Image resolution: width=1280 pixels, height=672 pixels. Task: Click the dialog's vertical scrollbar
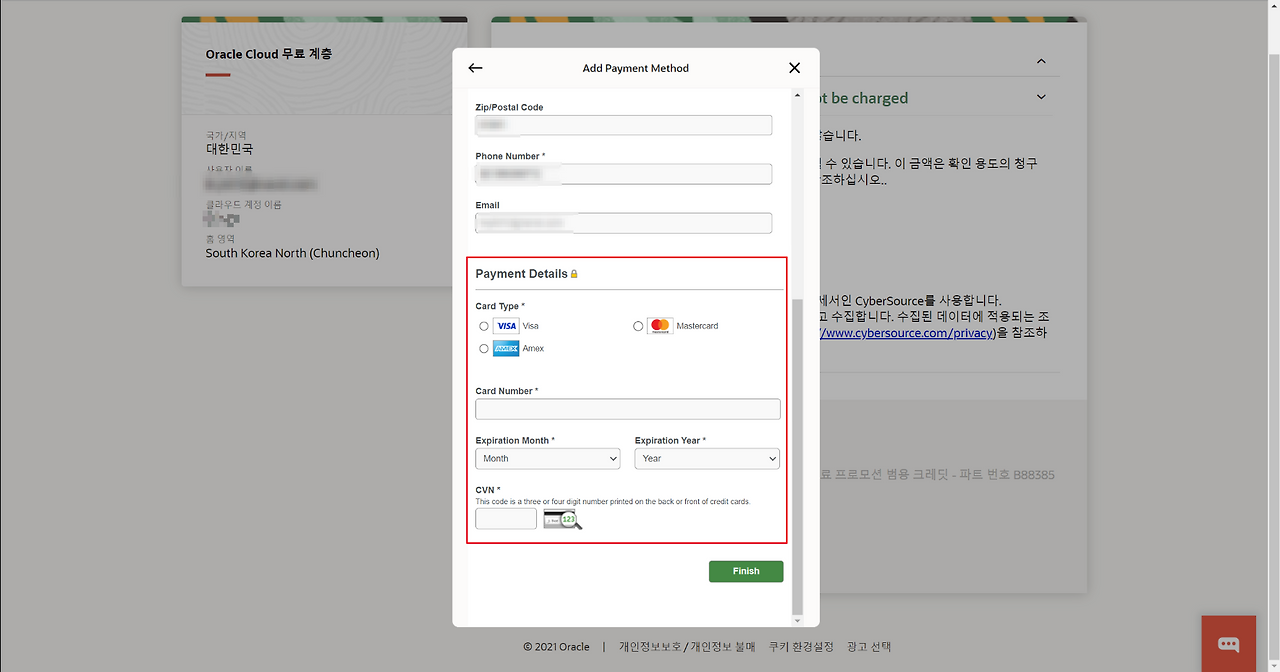(x=797, y=450)
